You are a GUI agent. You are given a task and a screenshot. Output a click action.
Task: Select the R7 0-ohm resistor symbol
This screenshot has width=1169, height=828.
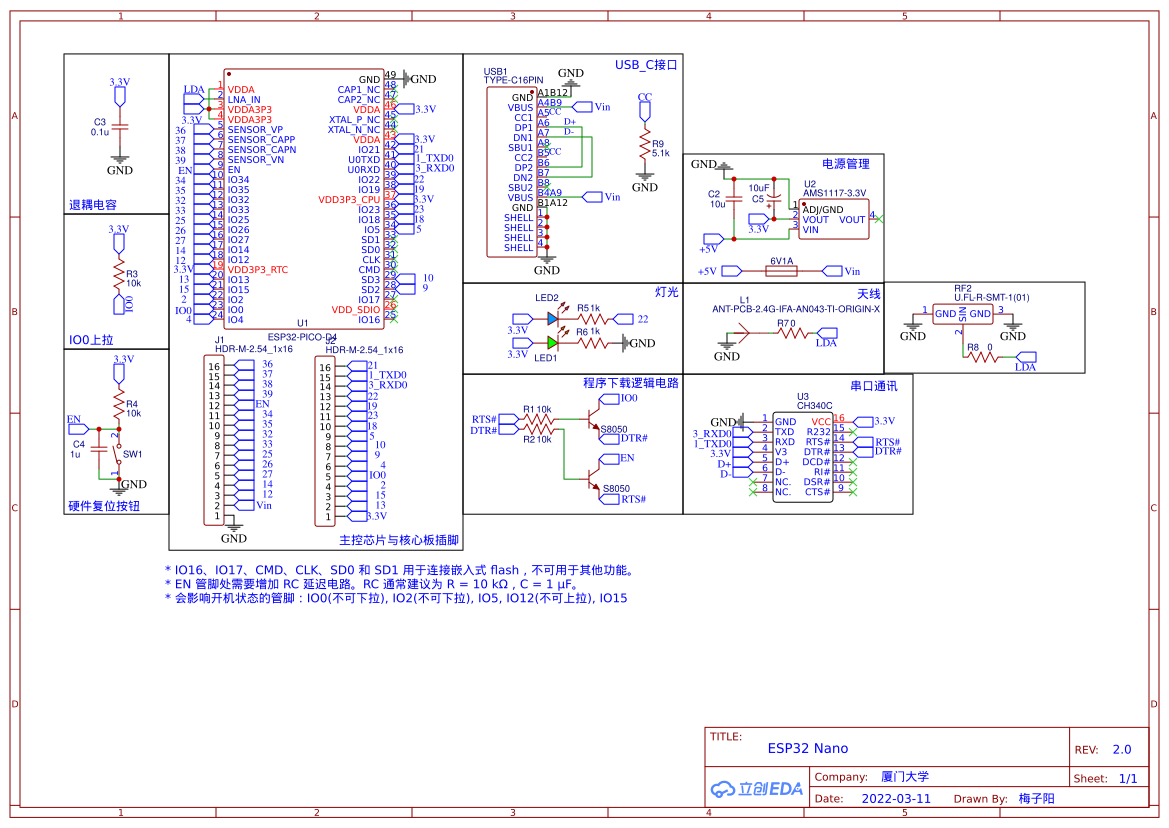click(793, 333)
